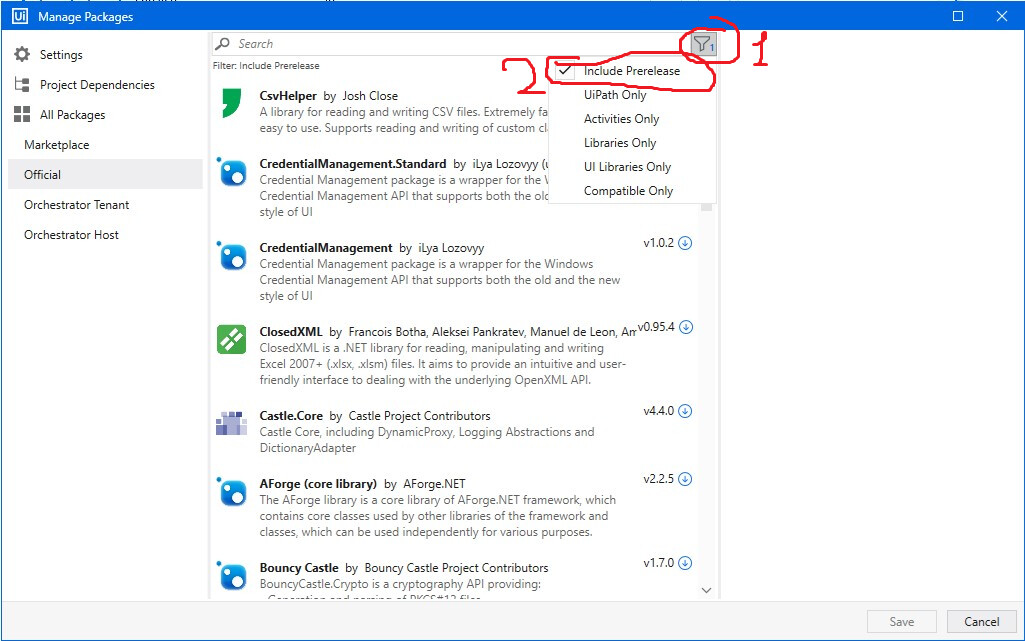Click version label v1.0.2
This screenshot has height=641, width=1025.
(x=658, y=243)
